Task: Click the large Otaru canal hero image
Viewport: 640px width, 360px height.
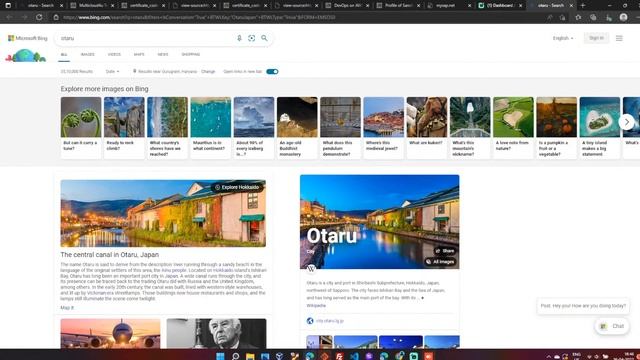Action: 380,222
